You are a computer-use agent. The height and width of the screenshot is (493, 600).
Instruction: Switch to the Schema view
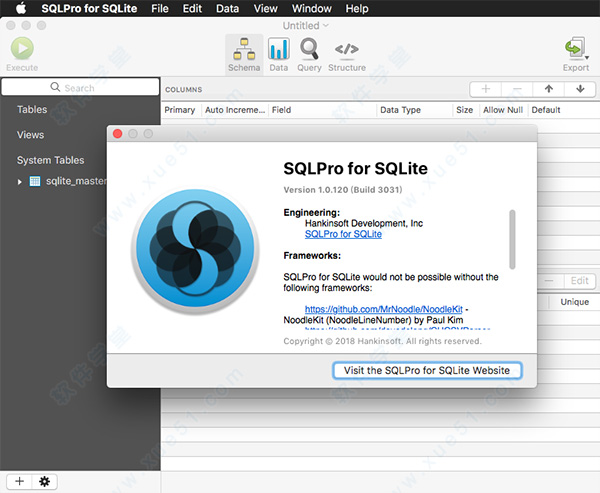coord(244,55)
